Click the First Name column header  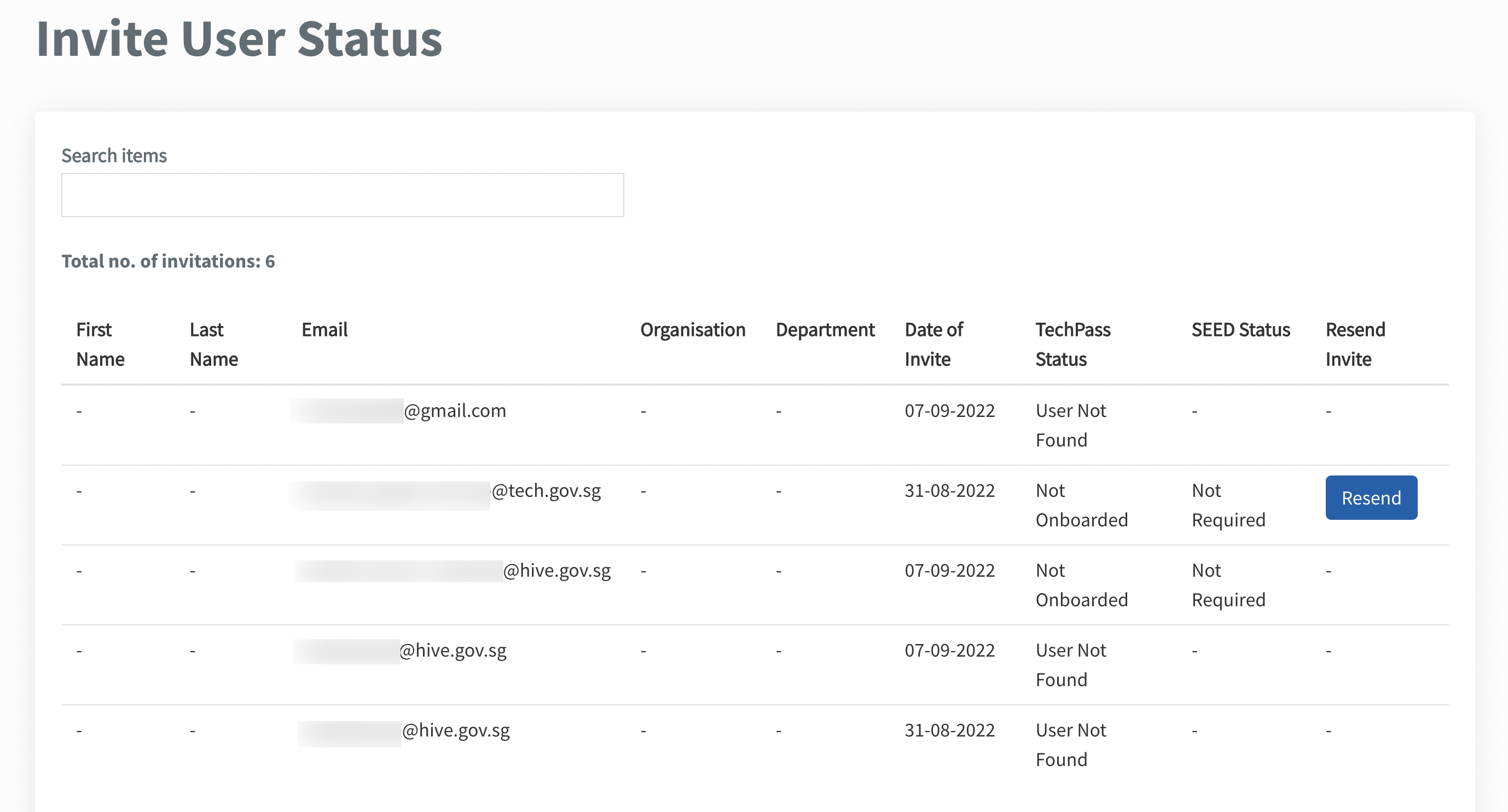[100, 344]
